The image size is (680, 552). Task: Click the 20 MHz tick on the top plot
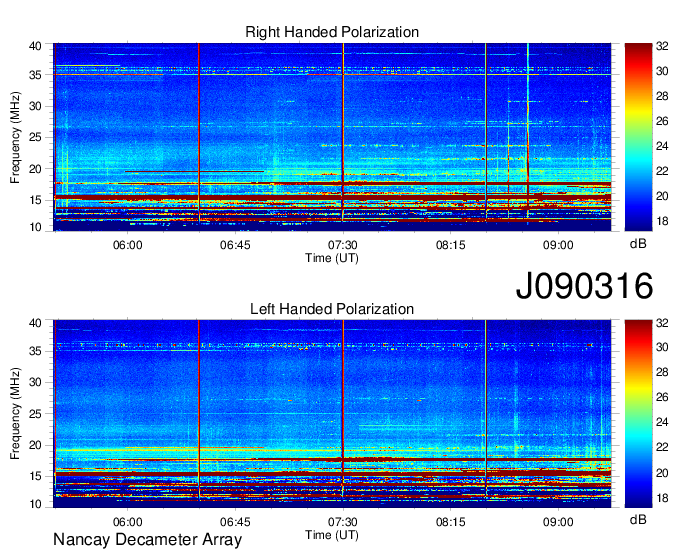tap(35, 169)
